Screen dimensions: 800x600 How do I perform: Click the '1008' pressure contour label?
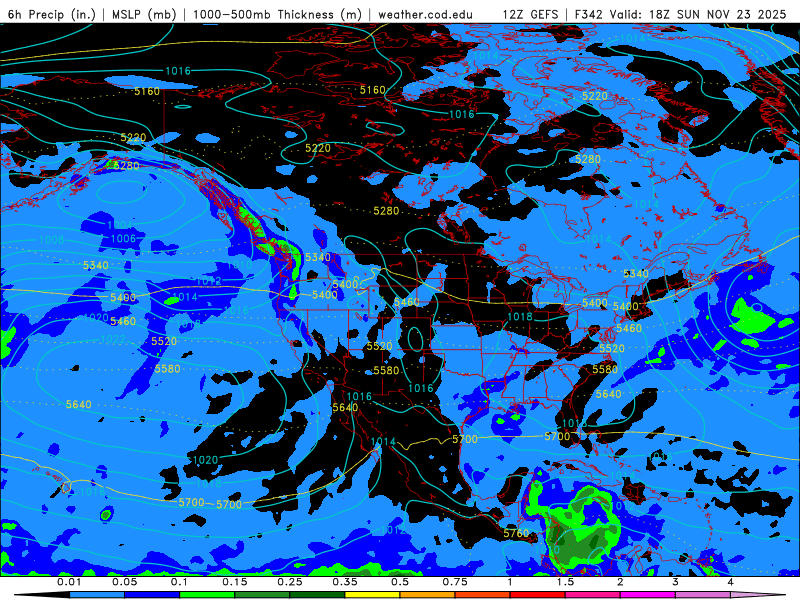coord(52,240)
